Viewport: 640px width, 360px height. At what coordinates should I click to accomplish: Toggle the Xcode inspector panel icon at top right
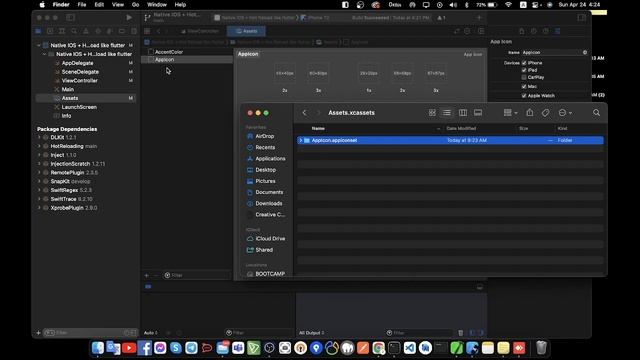pos(581,18)
